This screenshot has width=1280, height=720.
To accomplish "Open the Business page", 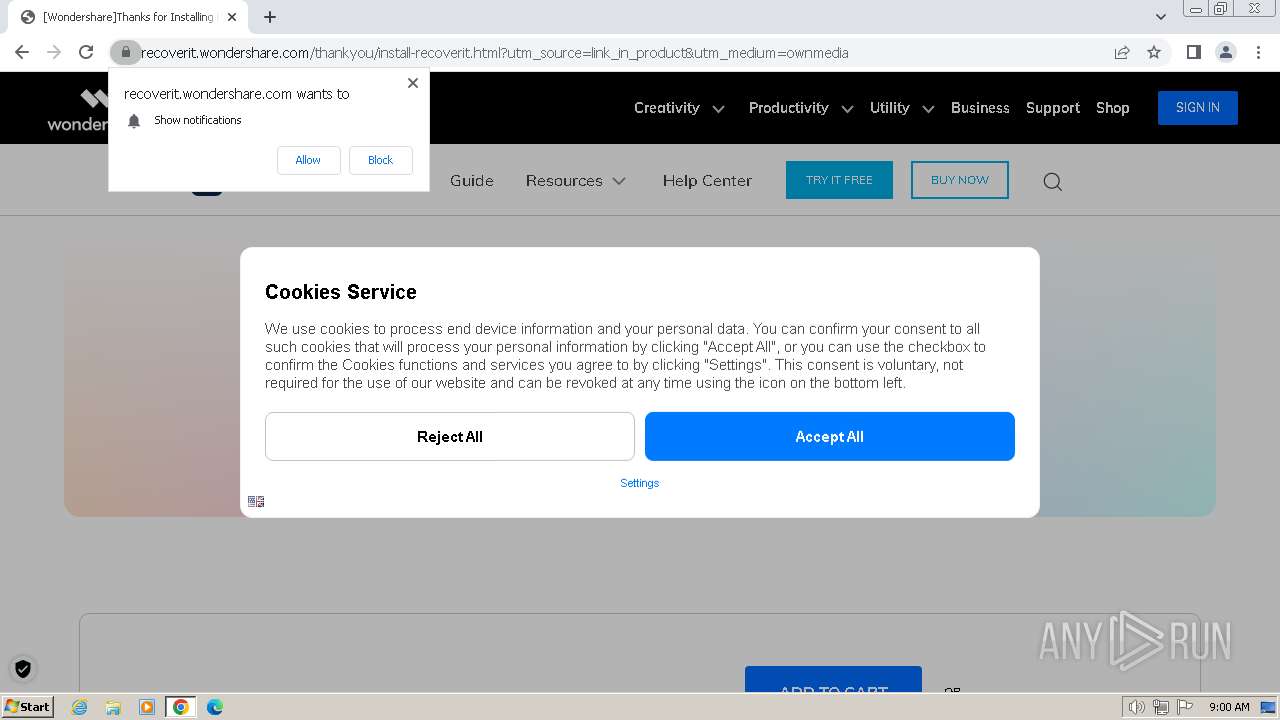I will (x=980, y=108).
